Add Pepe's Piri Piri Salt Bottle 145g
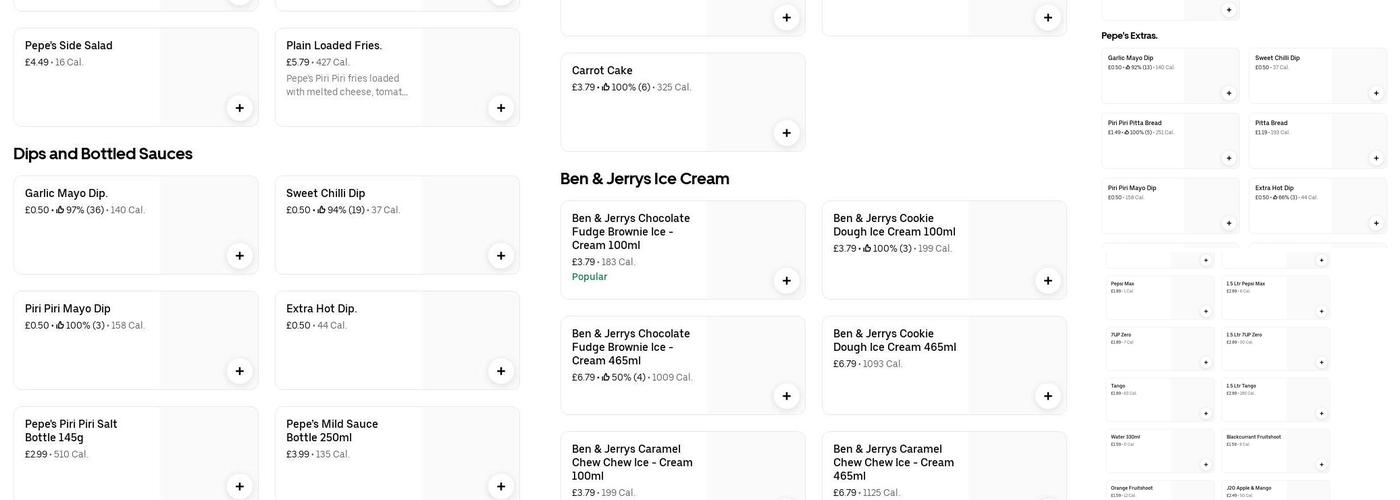 (240, 487)
